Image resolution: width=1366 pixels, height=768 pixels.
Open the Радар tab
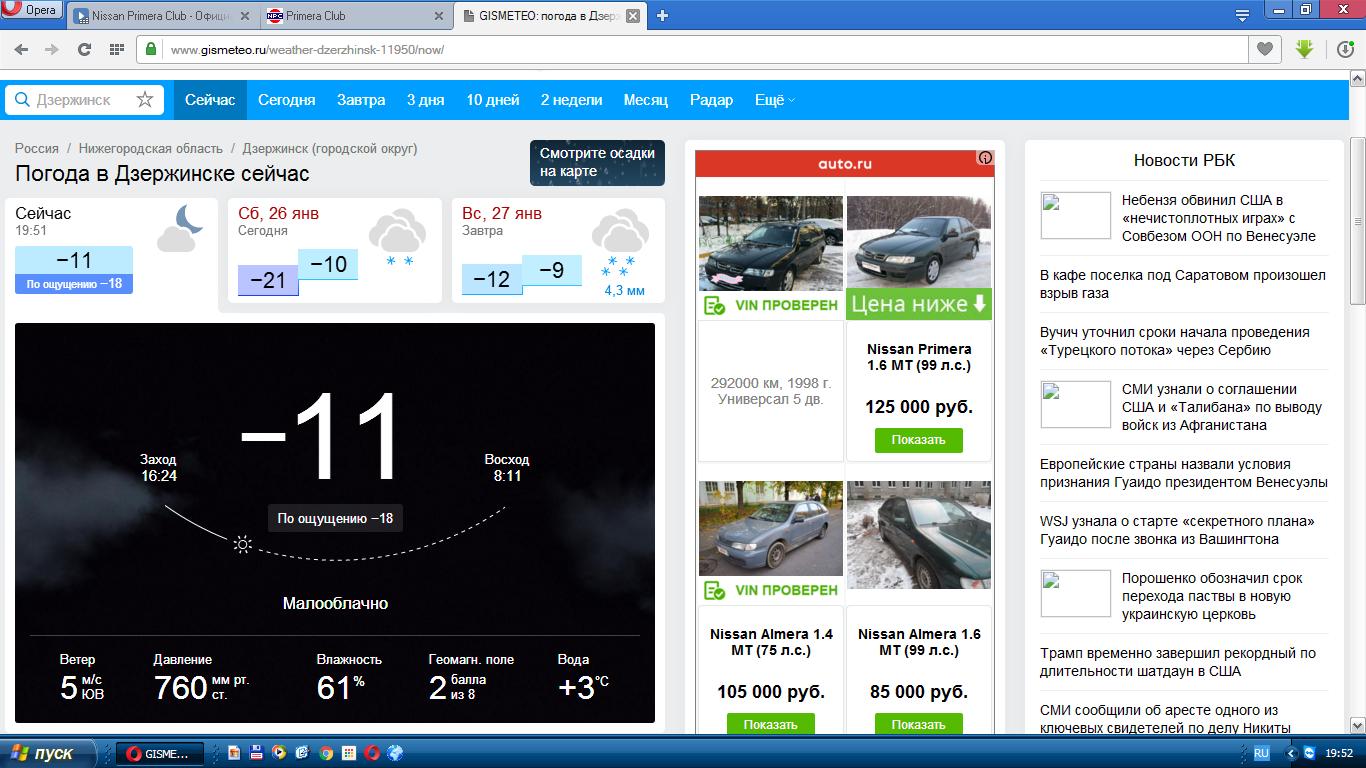pos(712,100)
